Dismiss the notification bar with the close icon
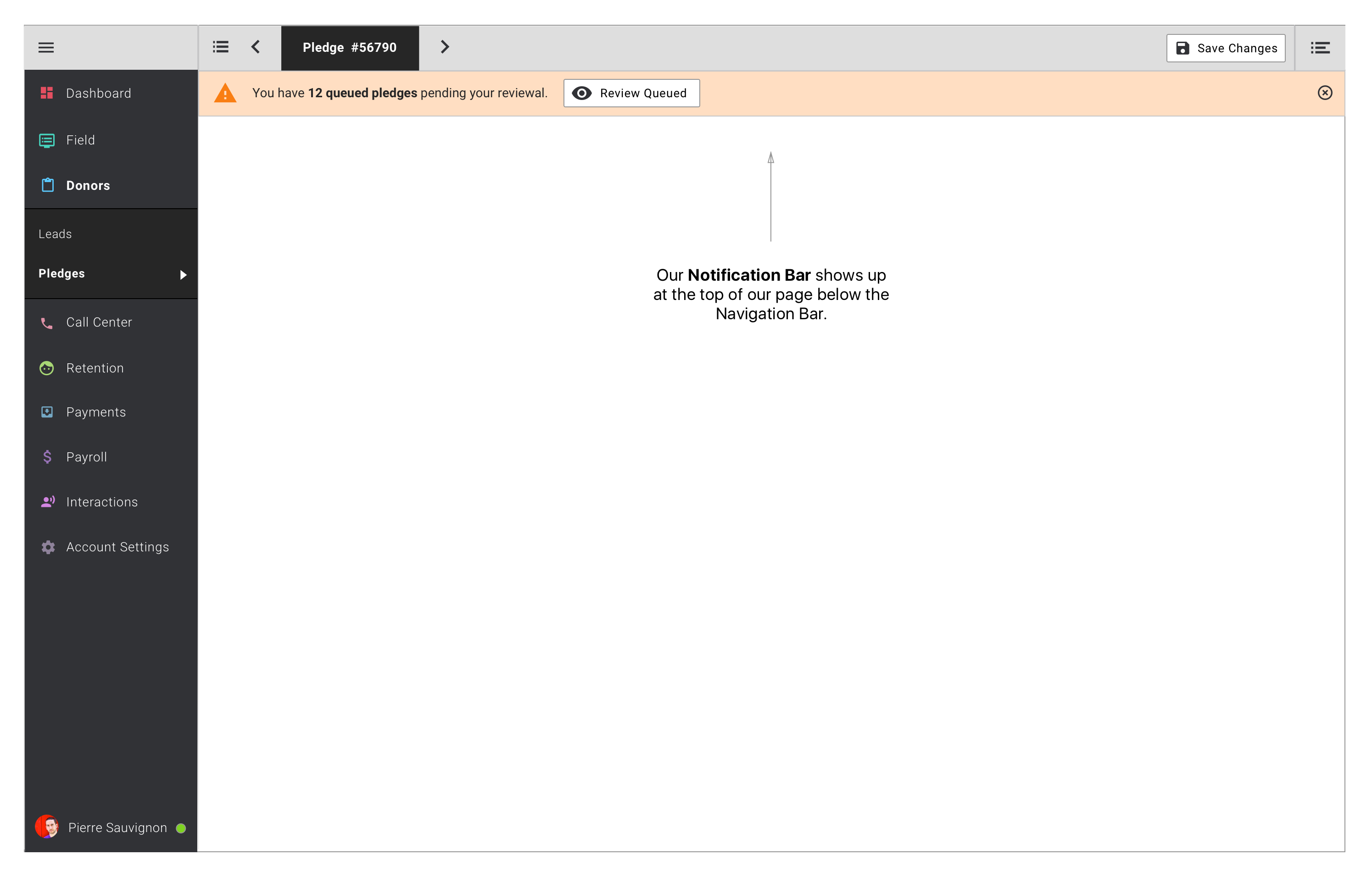This screenshot has height=877, width=1372. click(1325, 93)
